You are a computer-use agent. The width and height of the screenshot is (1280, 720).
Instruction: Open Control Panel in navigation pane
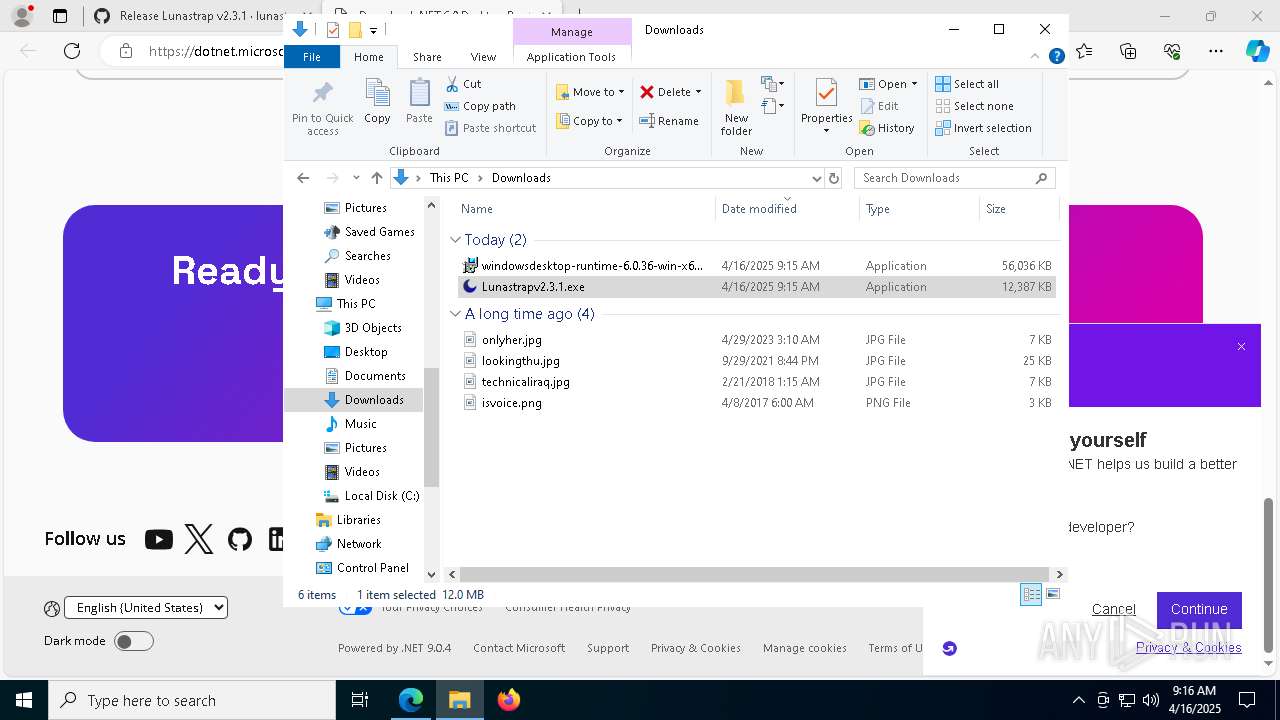click(x=363, y=568)
